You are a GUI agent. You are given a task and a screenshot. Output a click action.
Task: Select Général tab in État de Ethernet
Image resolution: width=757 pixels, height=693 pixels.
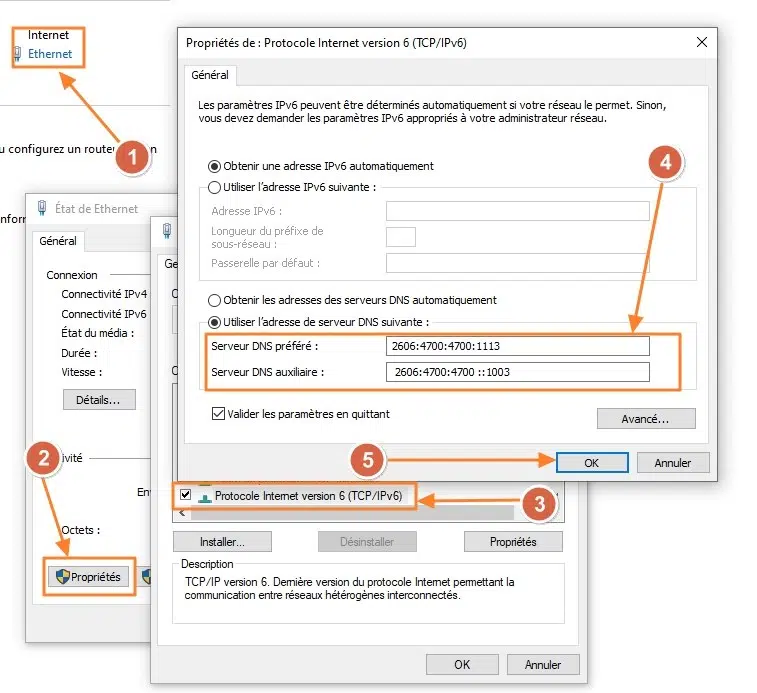pos(58,241)
